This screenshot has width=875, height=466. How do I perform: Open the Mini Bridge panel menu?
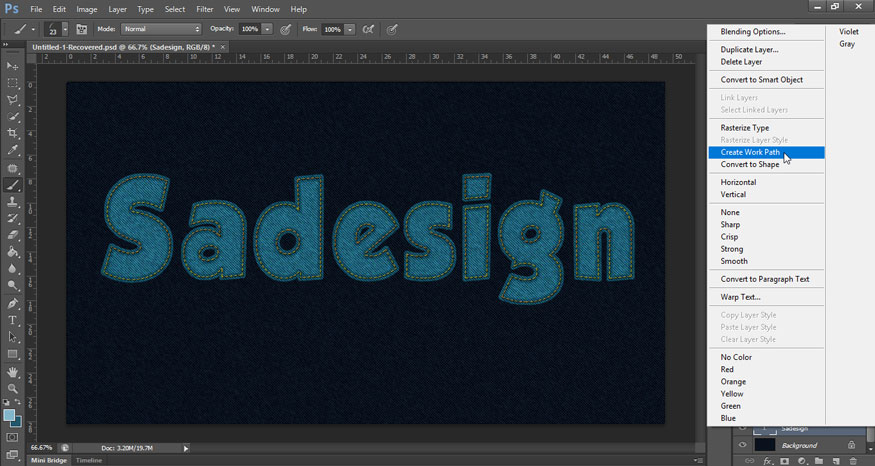[x=699, y=460]
